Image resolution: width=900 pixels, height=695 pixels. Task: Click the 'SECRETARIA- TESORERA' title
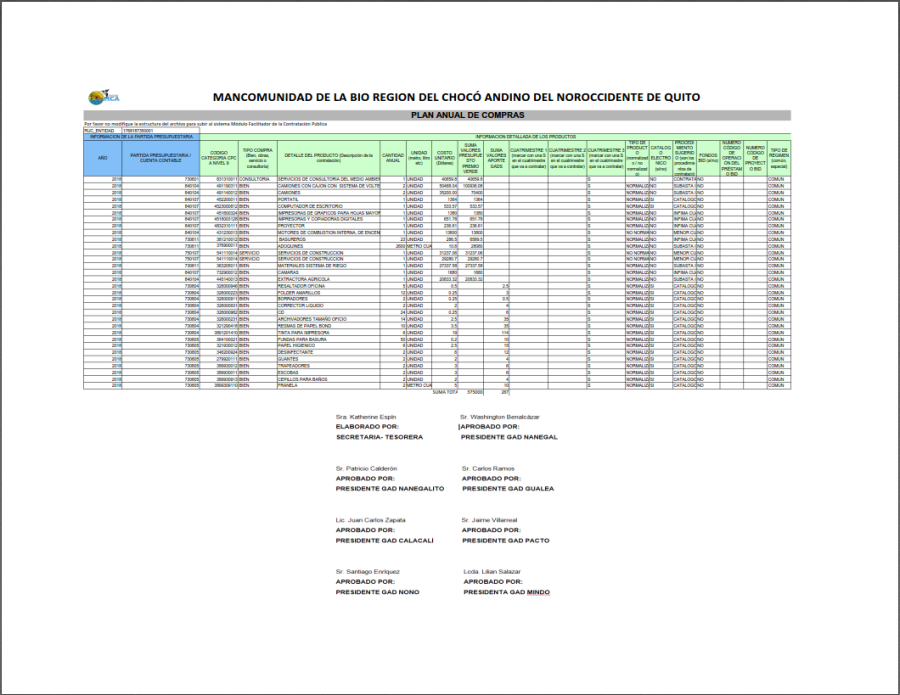pyautogui.click(x=379, y=437)
